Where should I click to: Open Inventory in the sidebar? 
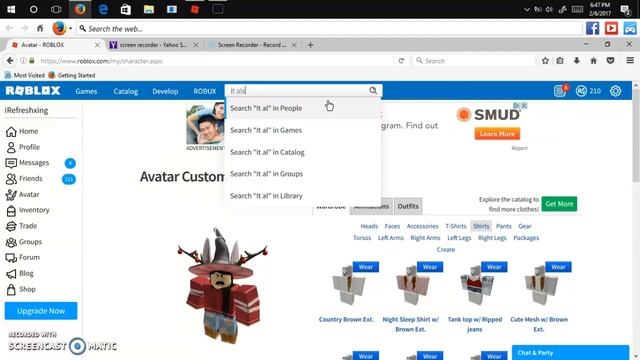28,210
